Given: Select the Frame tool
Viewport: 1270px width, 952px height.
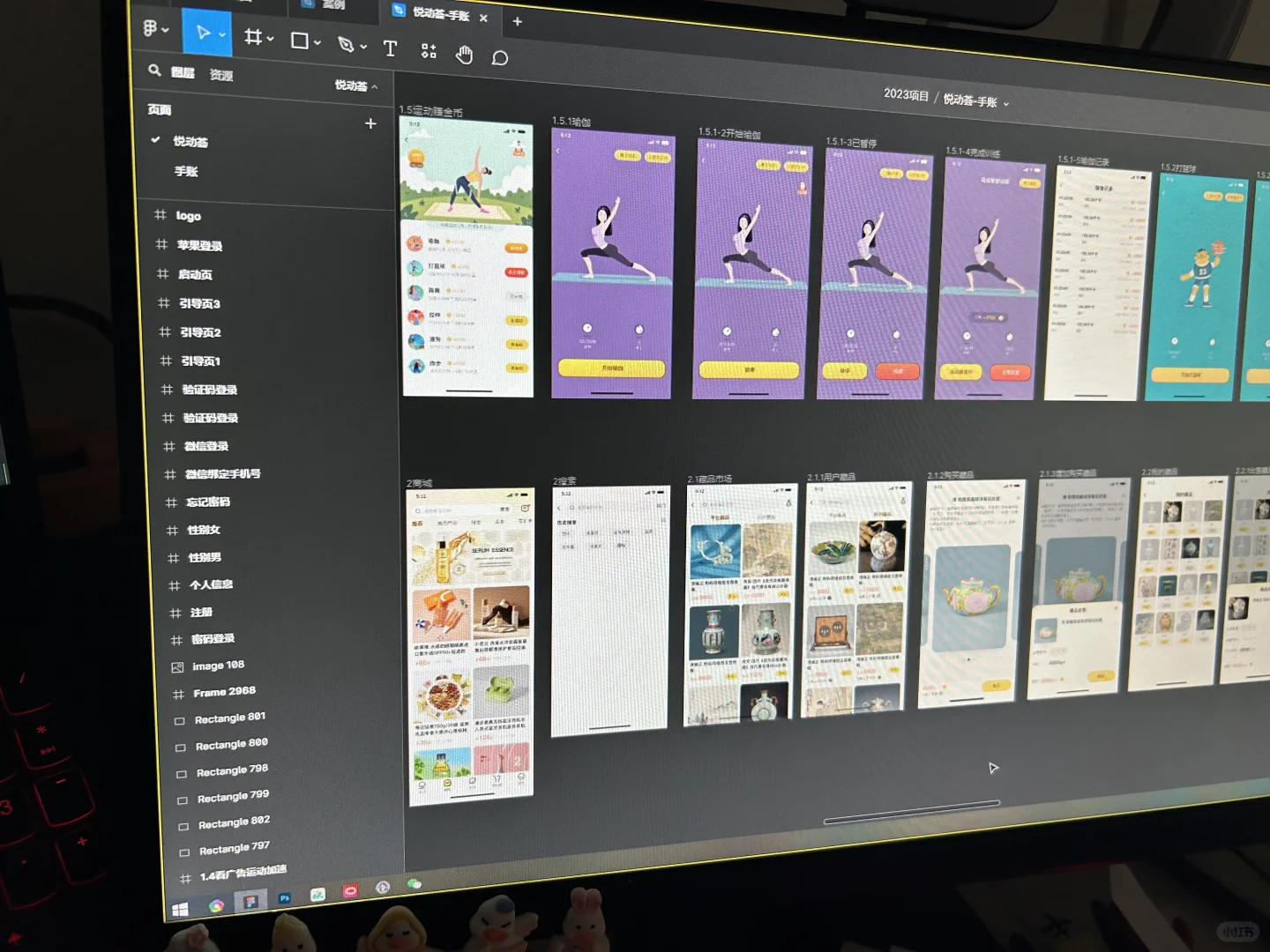Looking at the screenshot, I should click(x=253, y=36).
